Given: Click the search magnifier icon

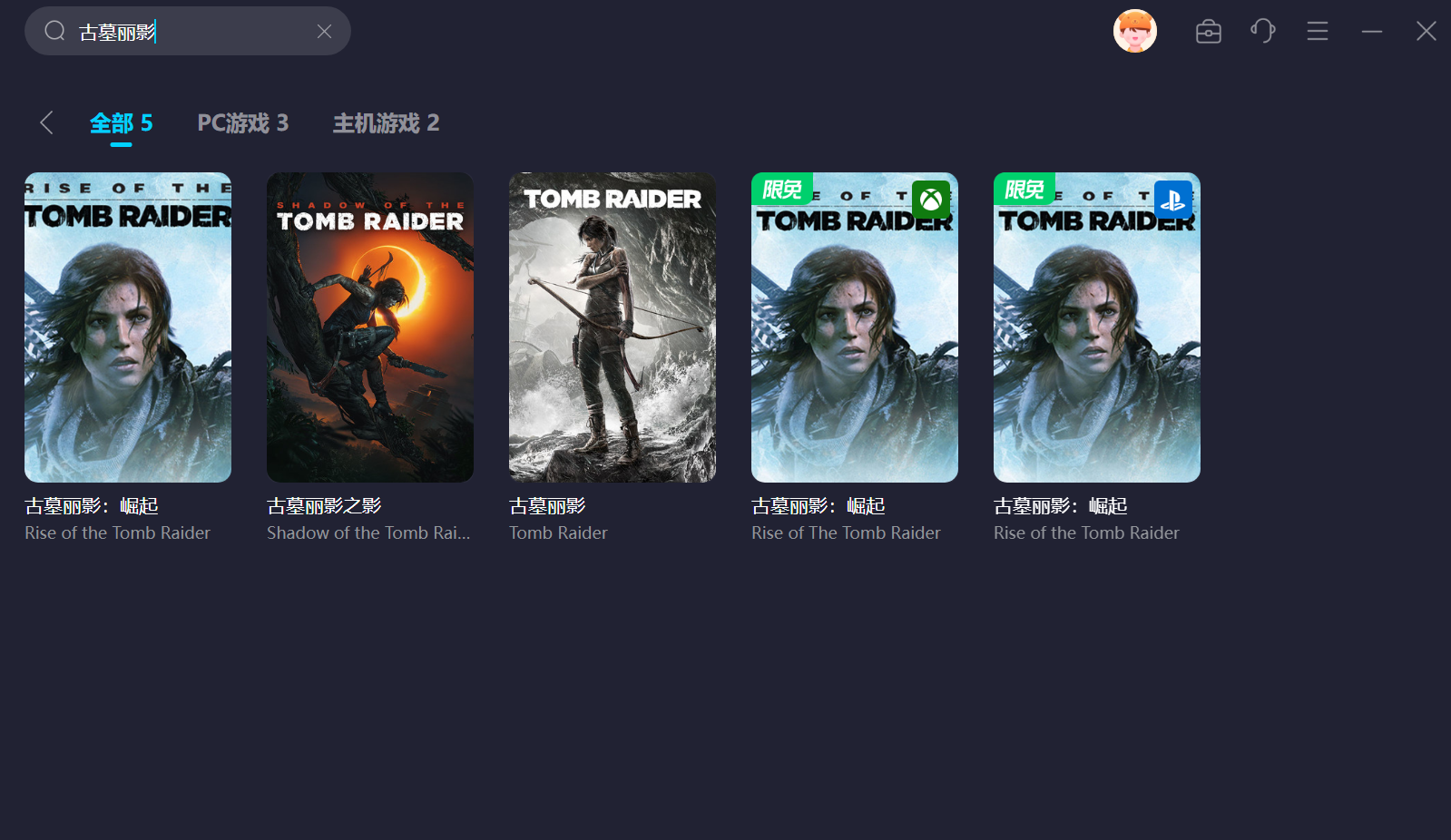Looking at the screenshot, I should (x=54, y=32).
